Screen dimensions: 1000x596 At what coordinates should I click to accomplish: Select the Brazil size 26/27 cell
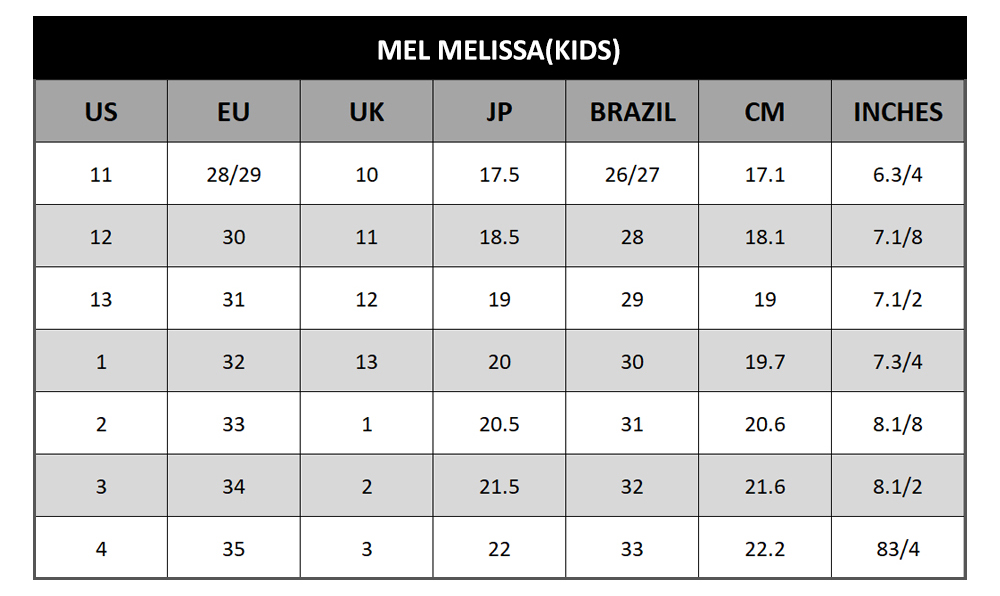pos(632,175)
